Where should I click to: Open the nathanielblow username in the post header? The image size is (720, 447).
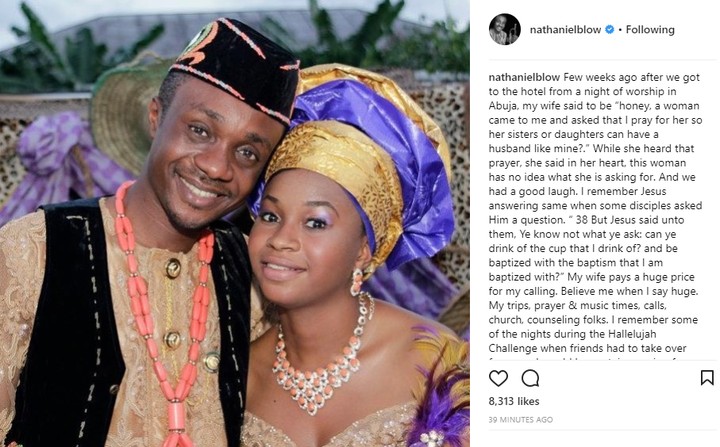coord(565,29)
